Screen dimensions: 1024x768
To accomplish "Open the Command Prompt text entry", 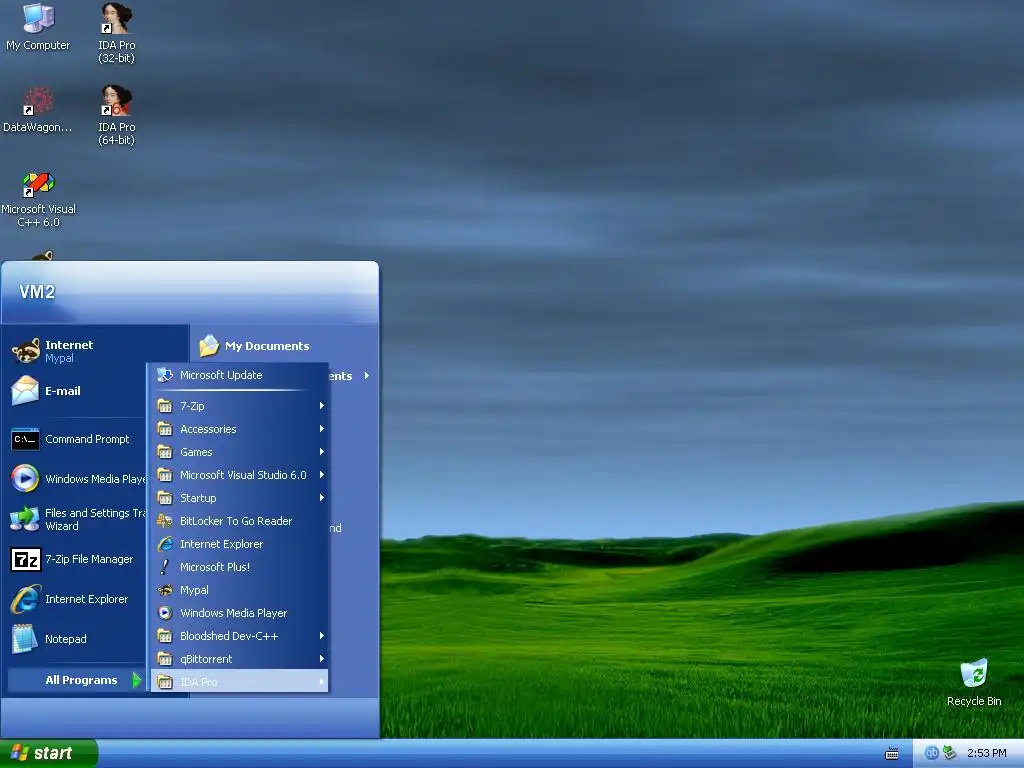I will 87,439.
